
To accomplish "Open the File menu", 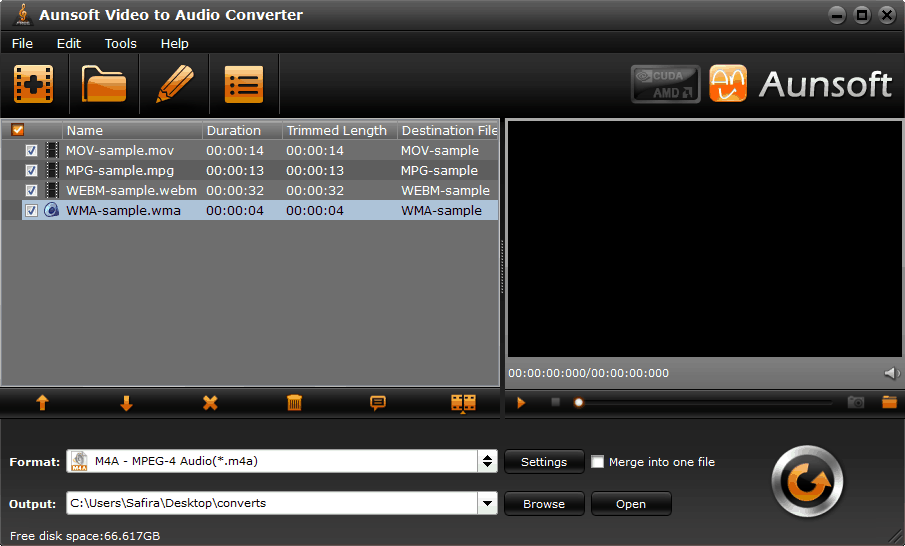I will click(x=23, y=43).
